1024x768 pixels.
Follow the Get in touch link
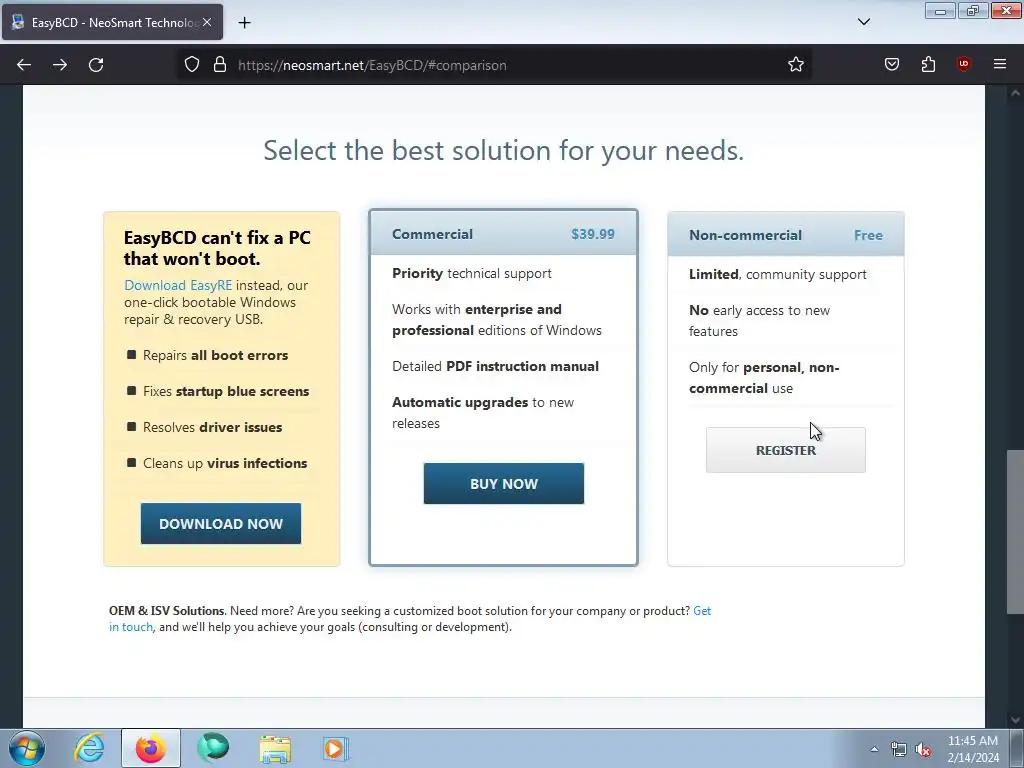click(x=410, y=618)
